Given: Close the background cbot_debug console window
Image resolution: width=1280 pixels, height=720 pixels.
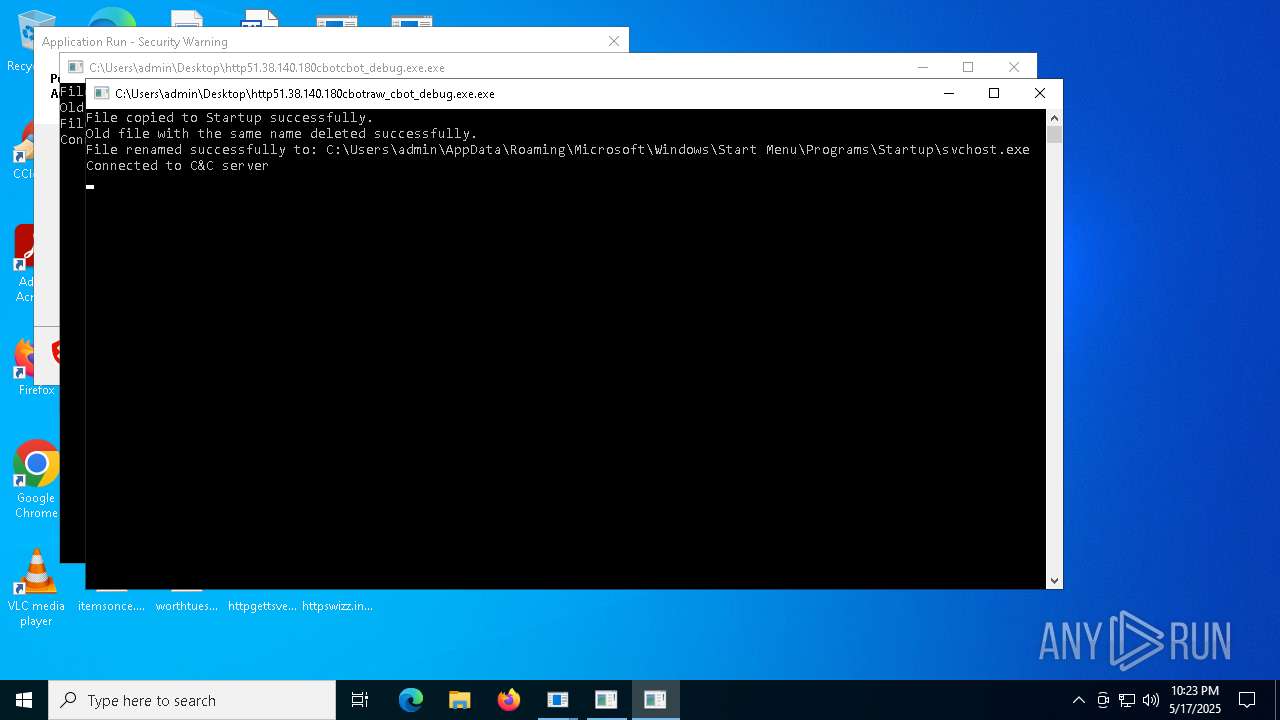Looking at the screenshot, I should 1014,67.
